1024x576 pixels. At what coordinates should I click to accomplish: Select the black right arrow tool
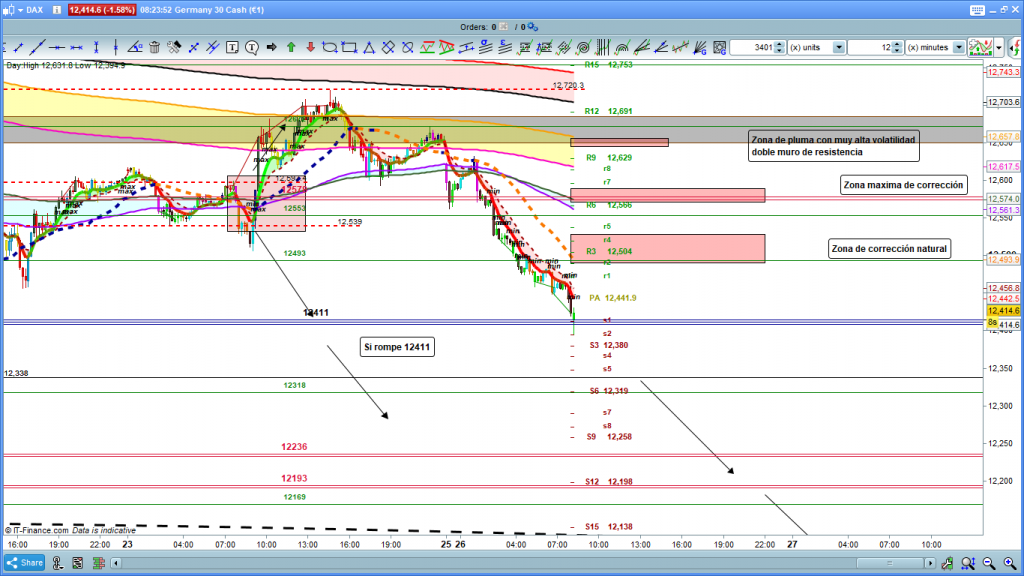[270, 47]
